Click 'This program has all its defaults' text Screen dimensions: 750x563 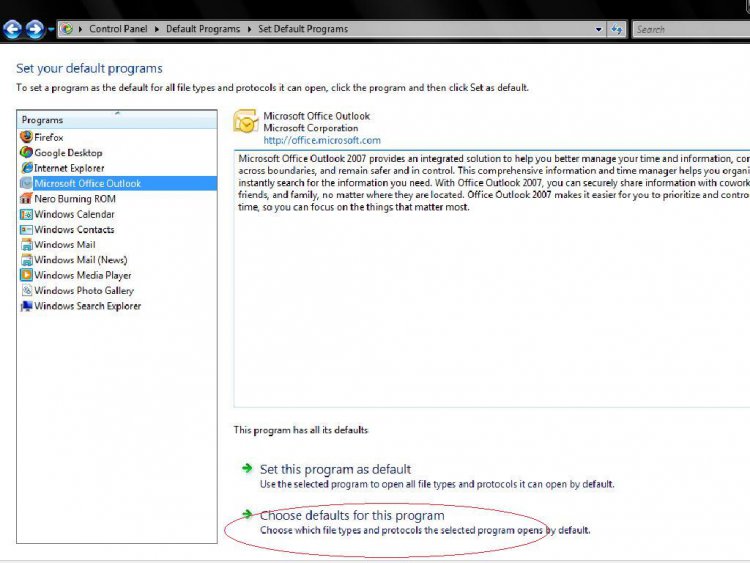coord(301,430)
